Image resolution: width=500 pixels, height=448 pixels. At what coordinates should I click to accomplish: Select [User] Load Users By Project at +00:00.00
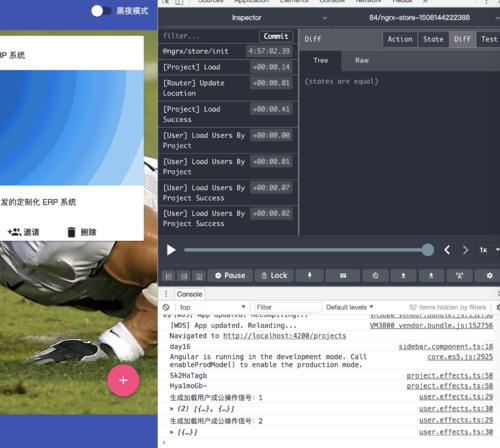click(228, 140)
